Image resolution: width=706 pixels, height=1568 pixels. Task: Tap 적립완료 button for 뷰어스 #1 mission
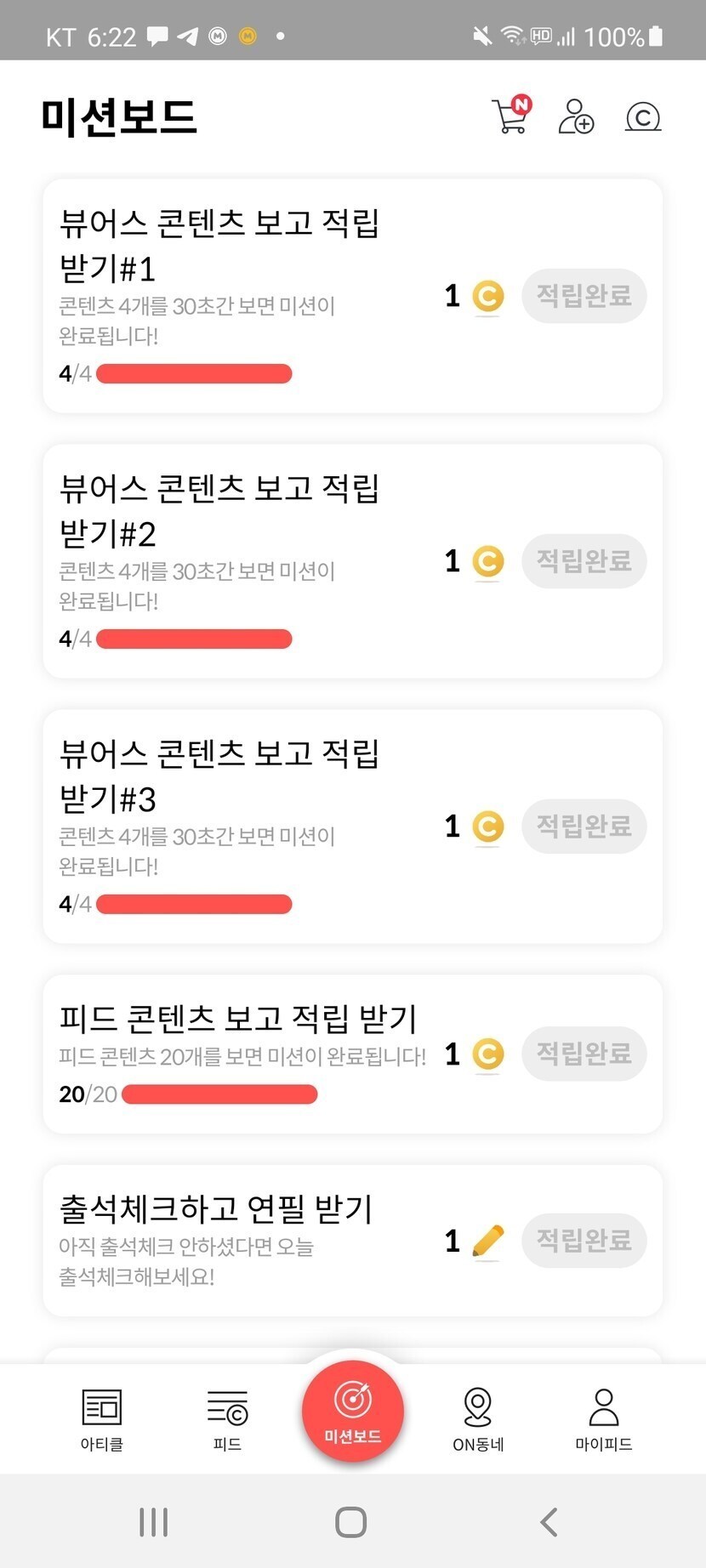click(584, 296)
